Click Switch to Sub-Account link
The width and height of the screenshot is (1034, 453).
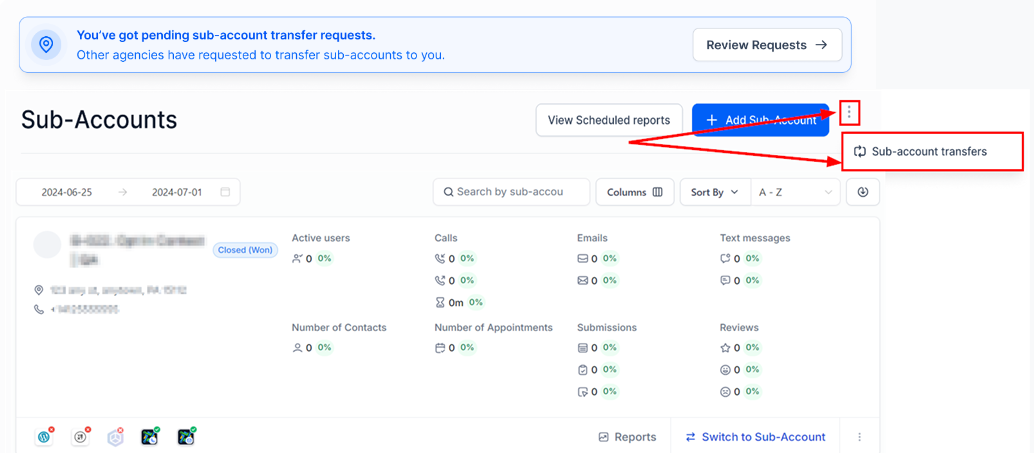tap(756, 437)
